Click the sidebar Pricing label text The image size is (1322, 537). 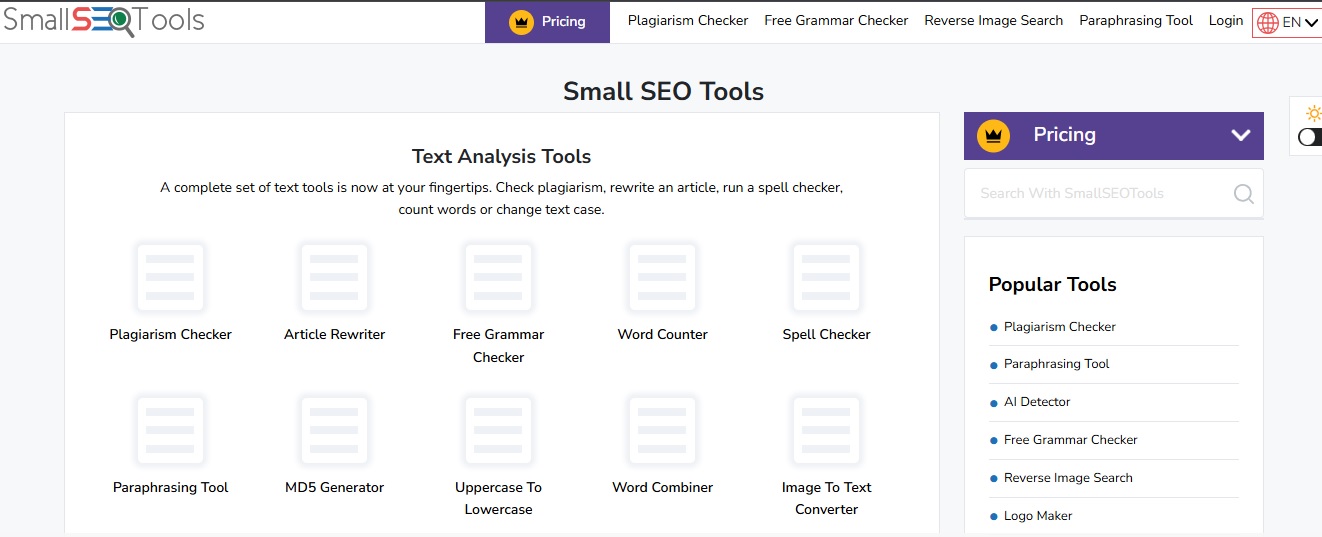pos(1064,134)
